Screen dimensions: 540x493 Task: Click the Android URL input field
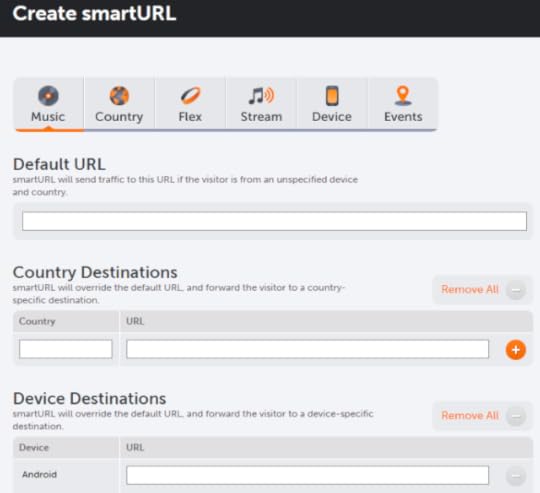308,475
